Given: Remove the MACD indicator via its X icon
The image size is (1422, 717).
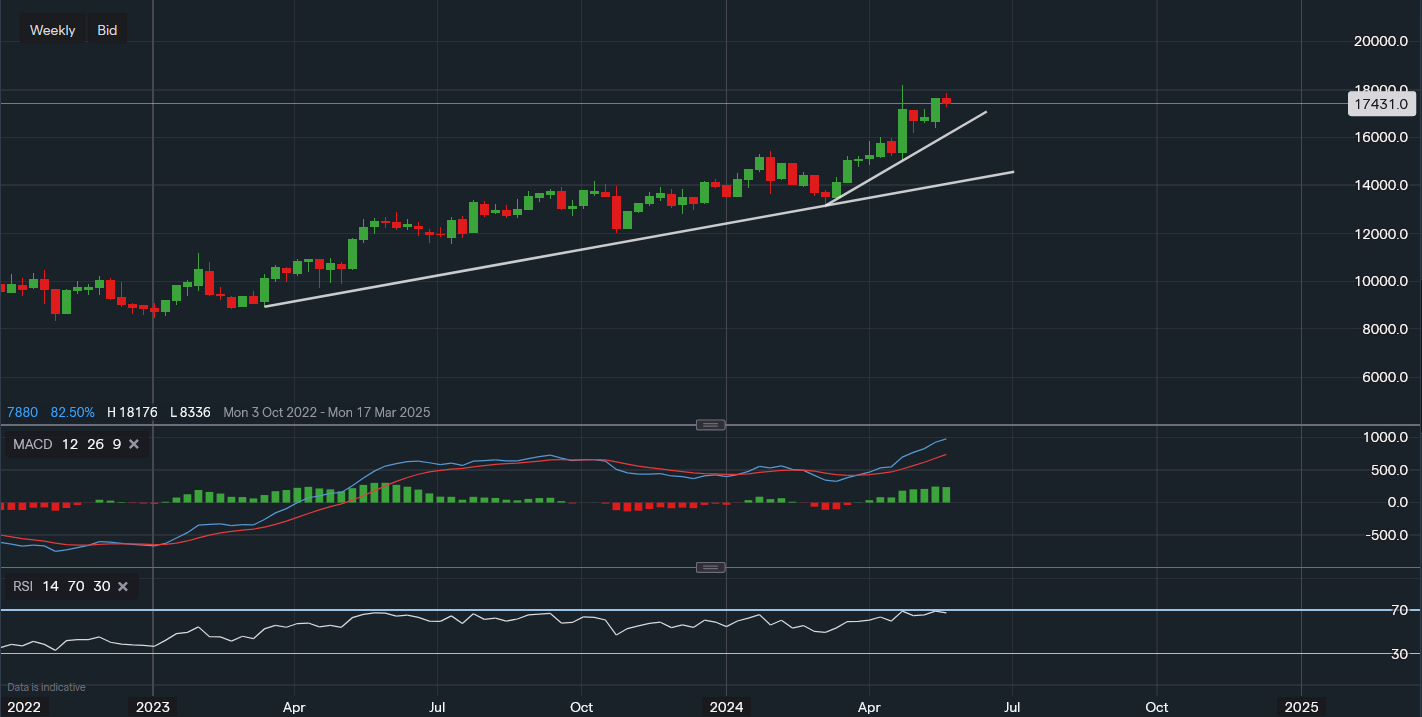Looking at the screenshot, I should pyautogui.click(x=134, y=444).
